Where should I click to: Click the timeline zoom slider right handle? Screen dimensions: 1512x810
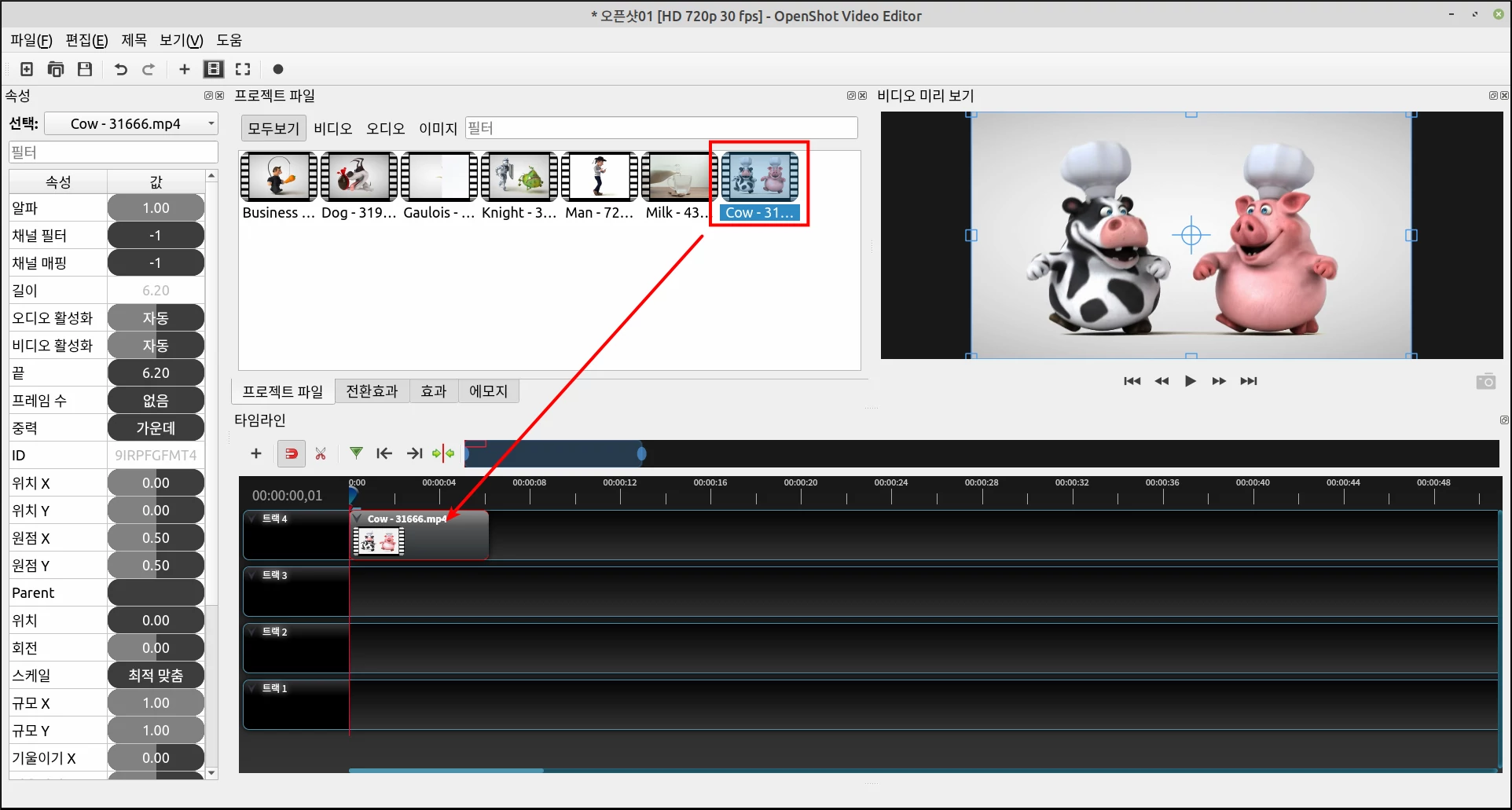click(642, 453)
